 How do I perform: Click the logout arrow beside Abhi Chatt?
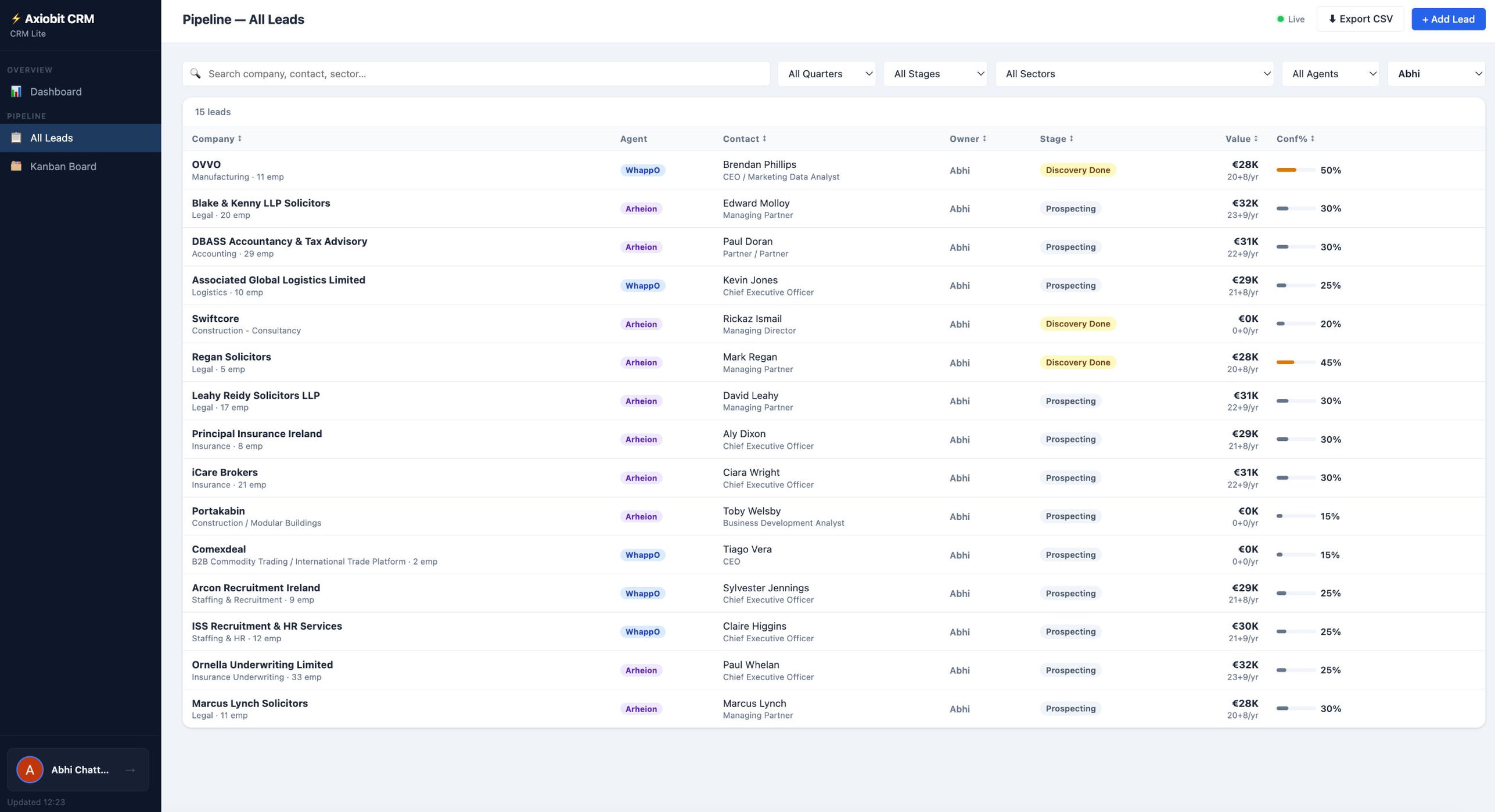click(x=130, y=770)
